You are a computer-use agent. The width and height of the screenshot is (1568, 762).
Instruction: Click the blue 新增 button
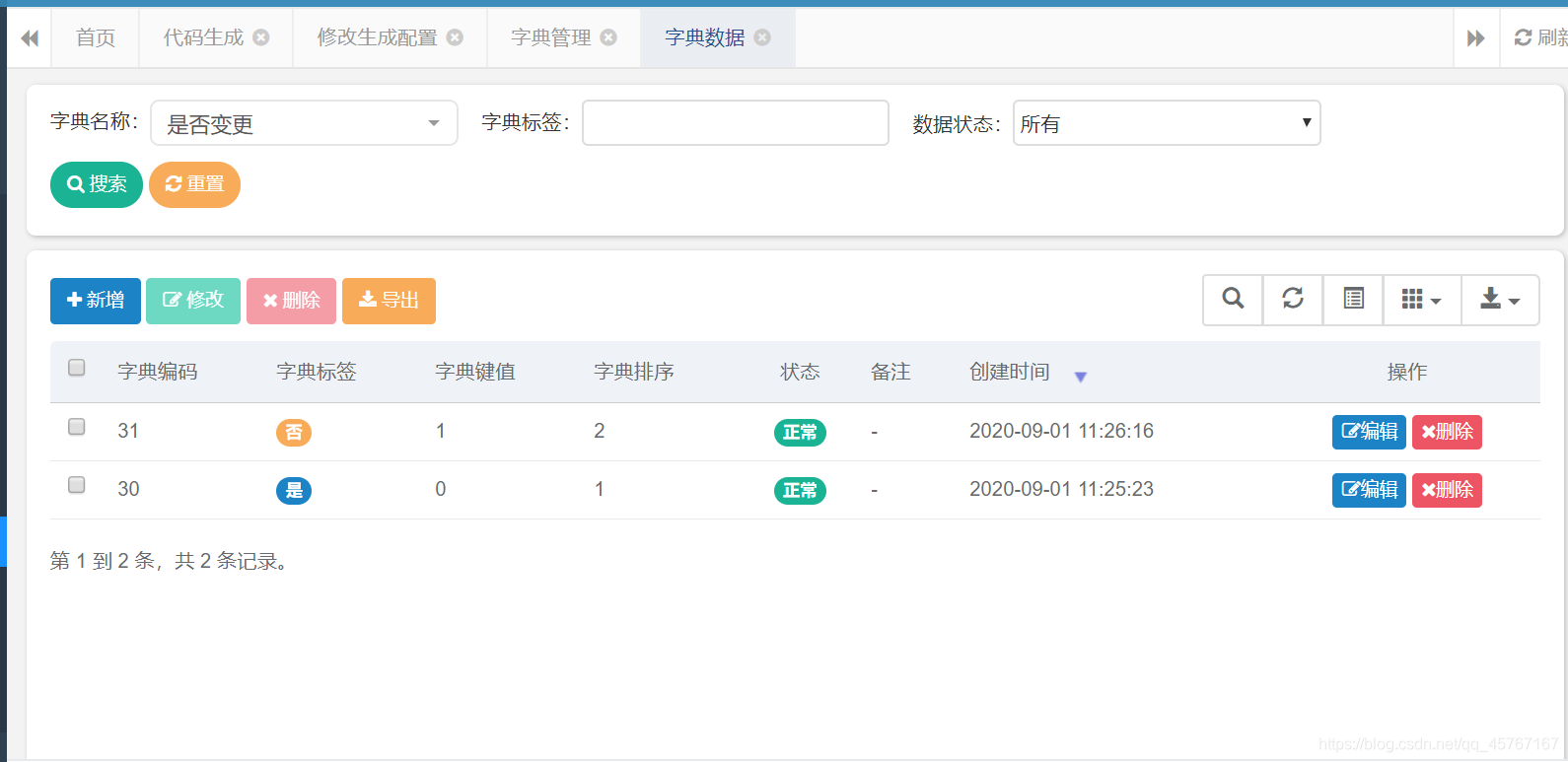(96, 301)
